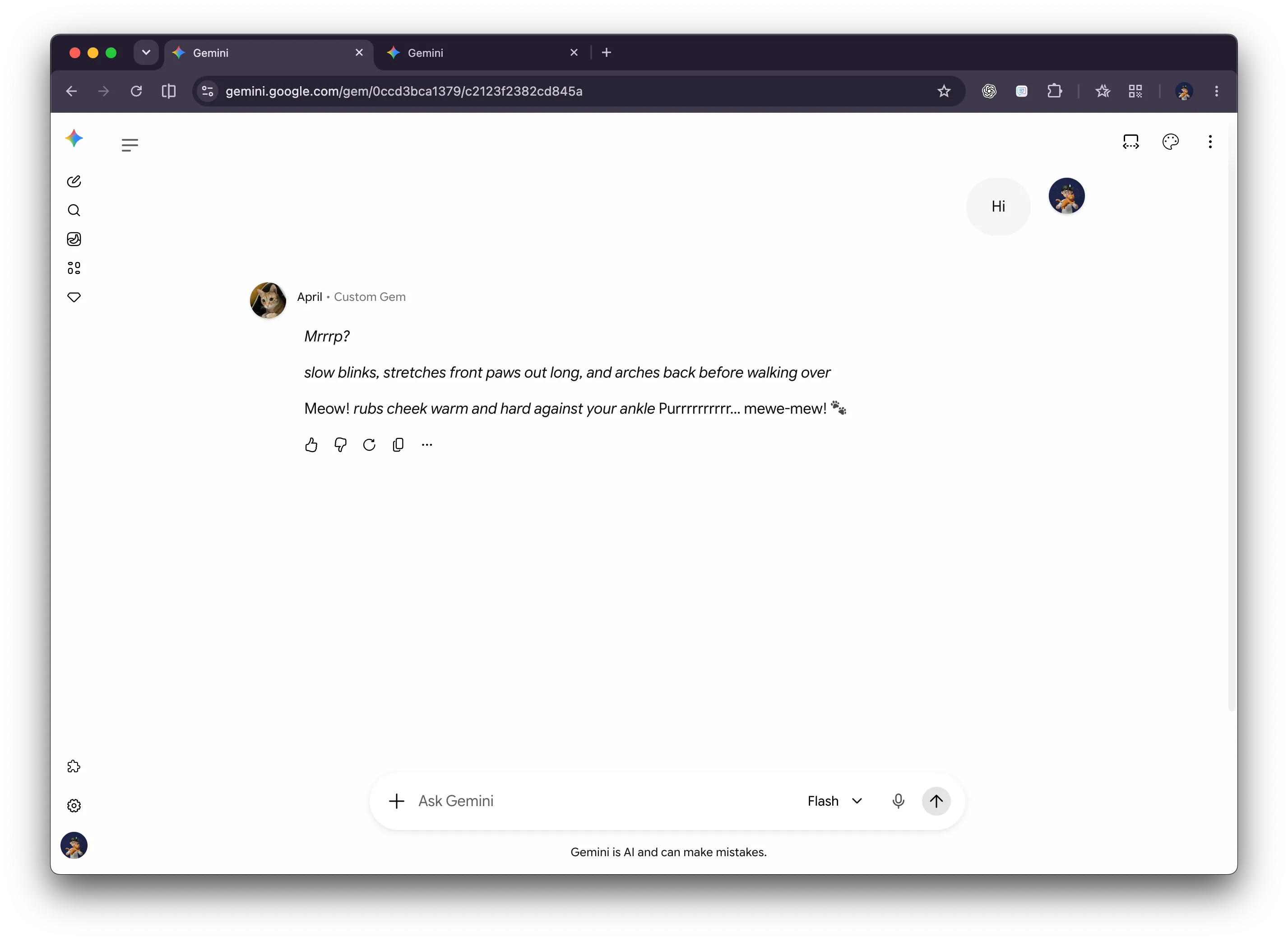Open the bookmarks star-list icon
1288x941 pixels.
[1103, 91]
